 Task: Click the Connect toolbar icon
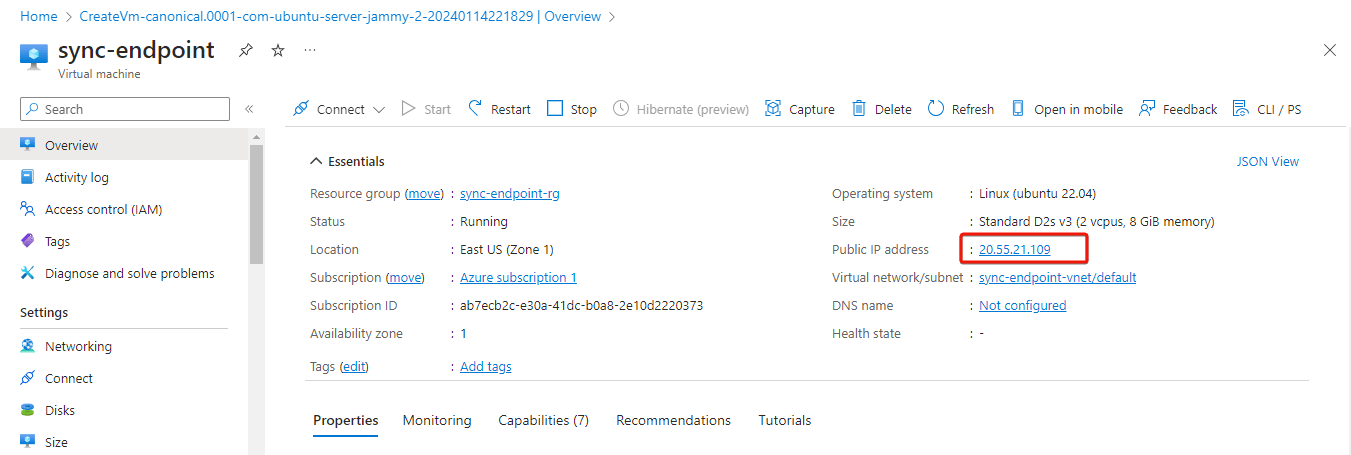point(301,109)
